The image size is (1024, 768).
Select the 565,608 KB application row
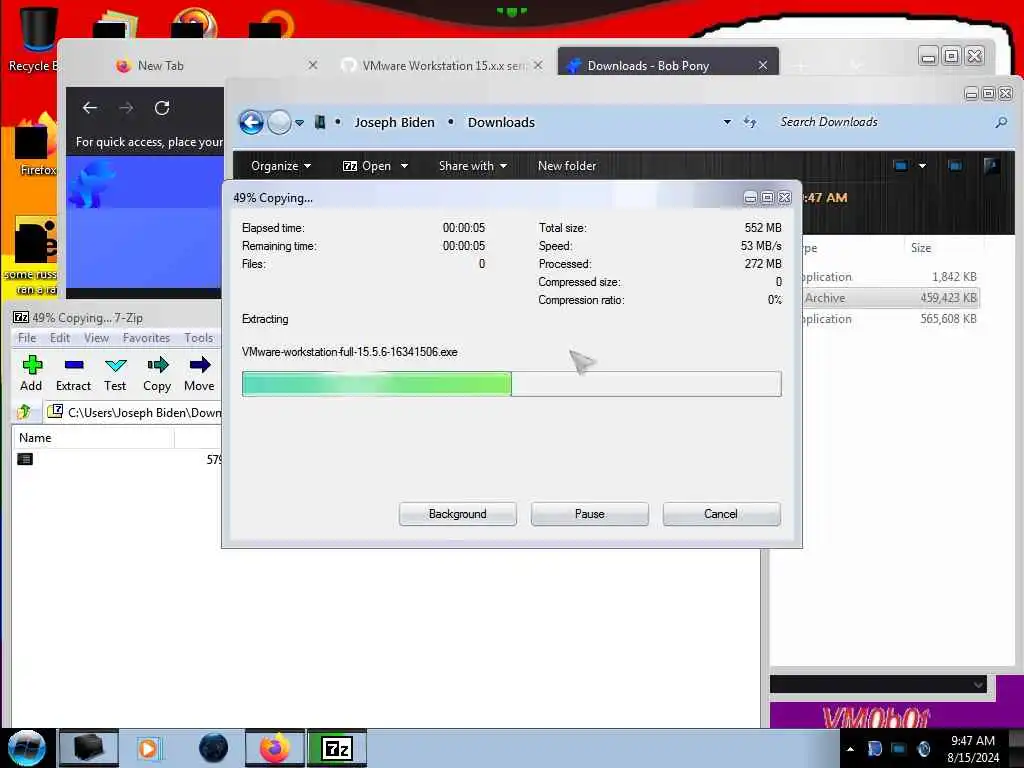[889, 319]
